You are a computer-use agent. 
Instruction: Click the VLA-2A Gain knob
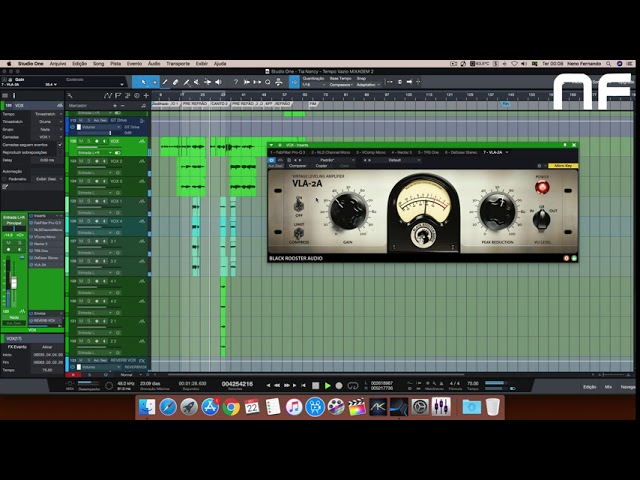click(x=348, y=211)
